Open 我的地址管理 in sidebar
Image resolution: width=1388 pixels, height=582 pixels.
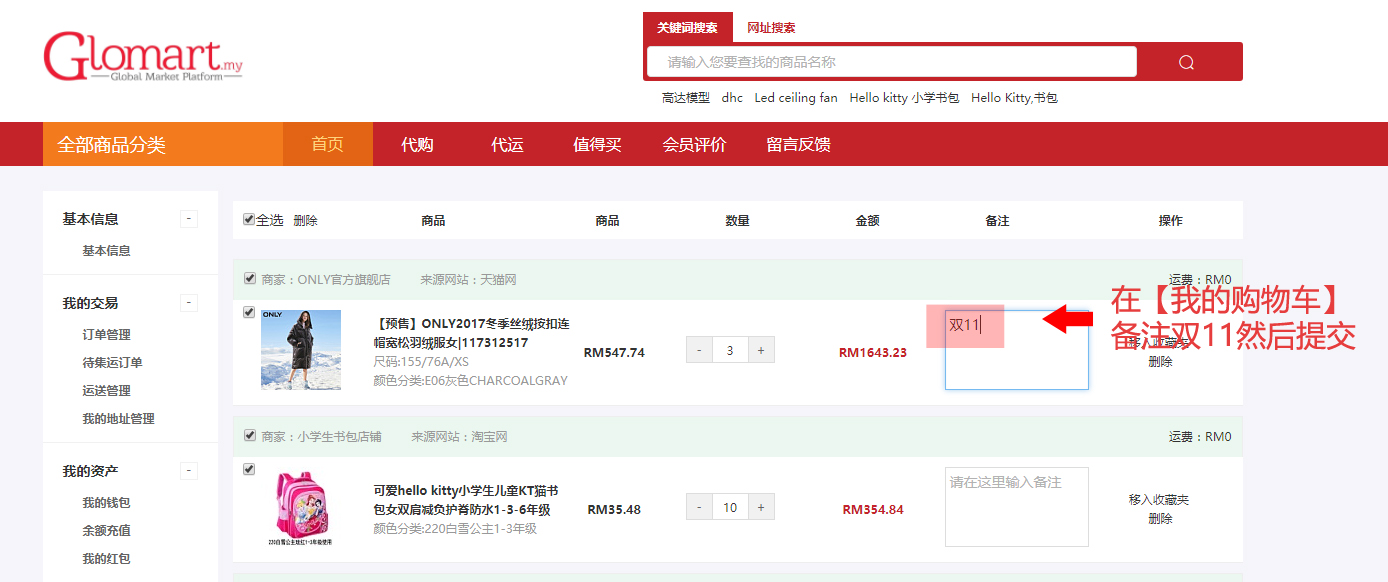118,419
